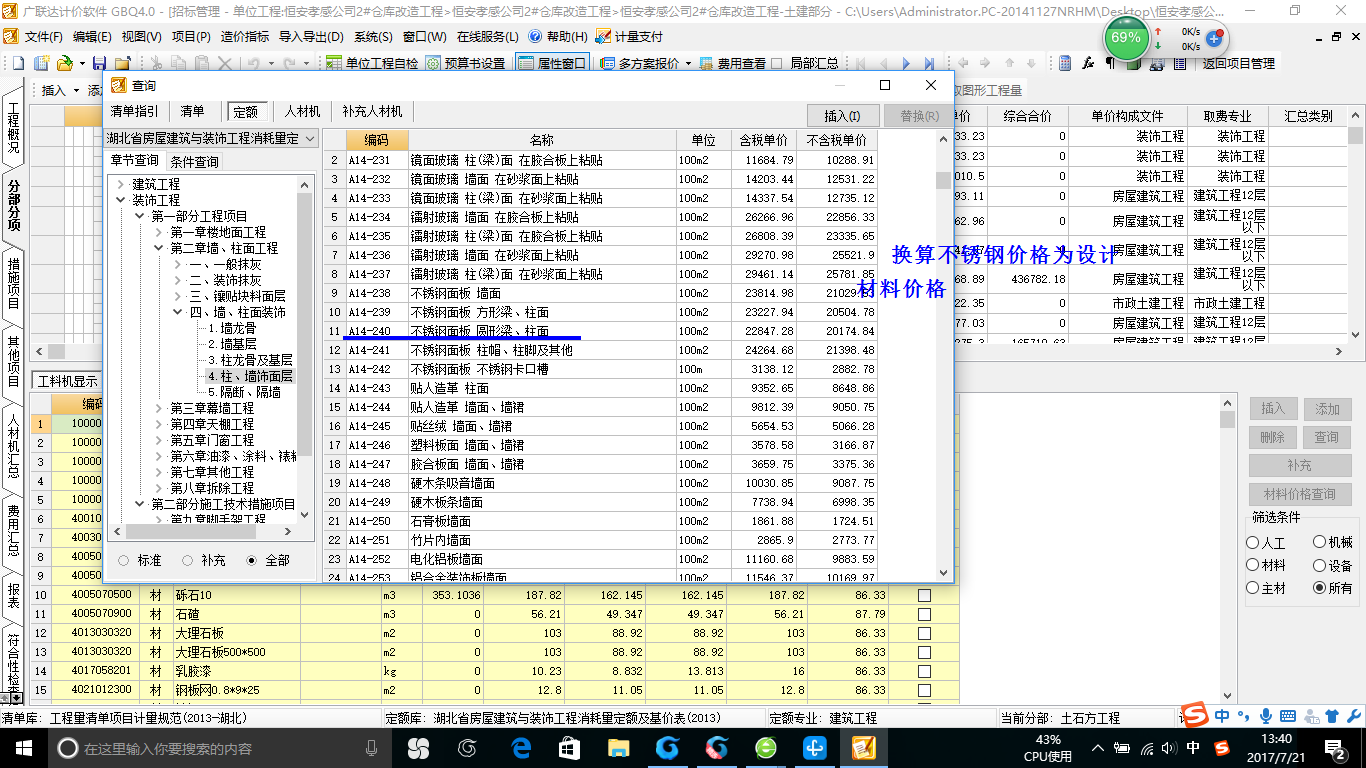This screenshot has height=768, width=1366.
Task: Open the dropdown arrow next to open-folder icon
Action: click(x=80, y=63)
